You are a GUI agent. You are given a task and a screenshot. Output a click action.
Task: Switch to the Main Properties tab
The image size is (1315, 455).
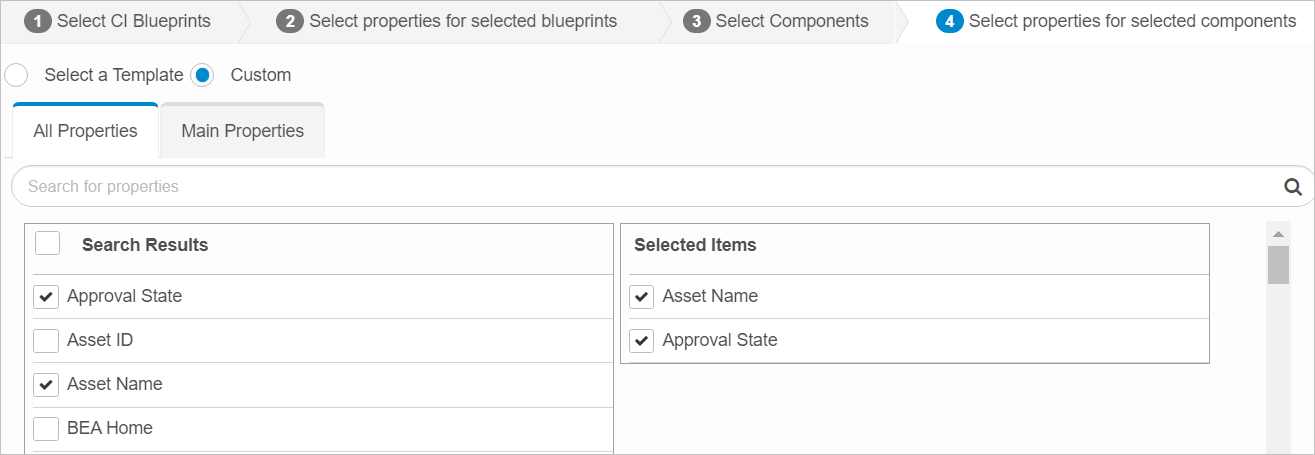pos(242,131)
